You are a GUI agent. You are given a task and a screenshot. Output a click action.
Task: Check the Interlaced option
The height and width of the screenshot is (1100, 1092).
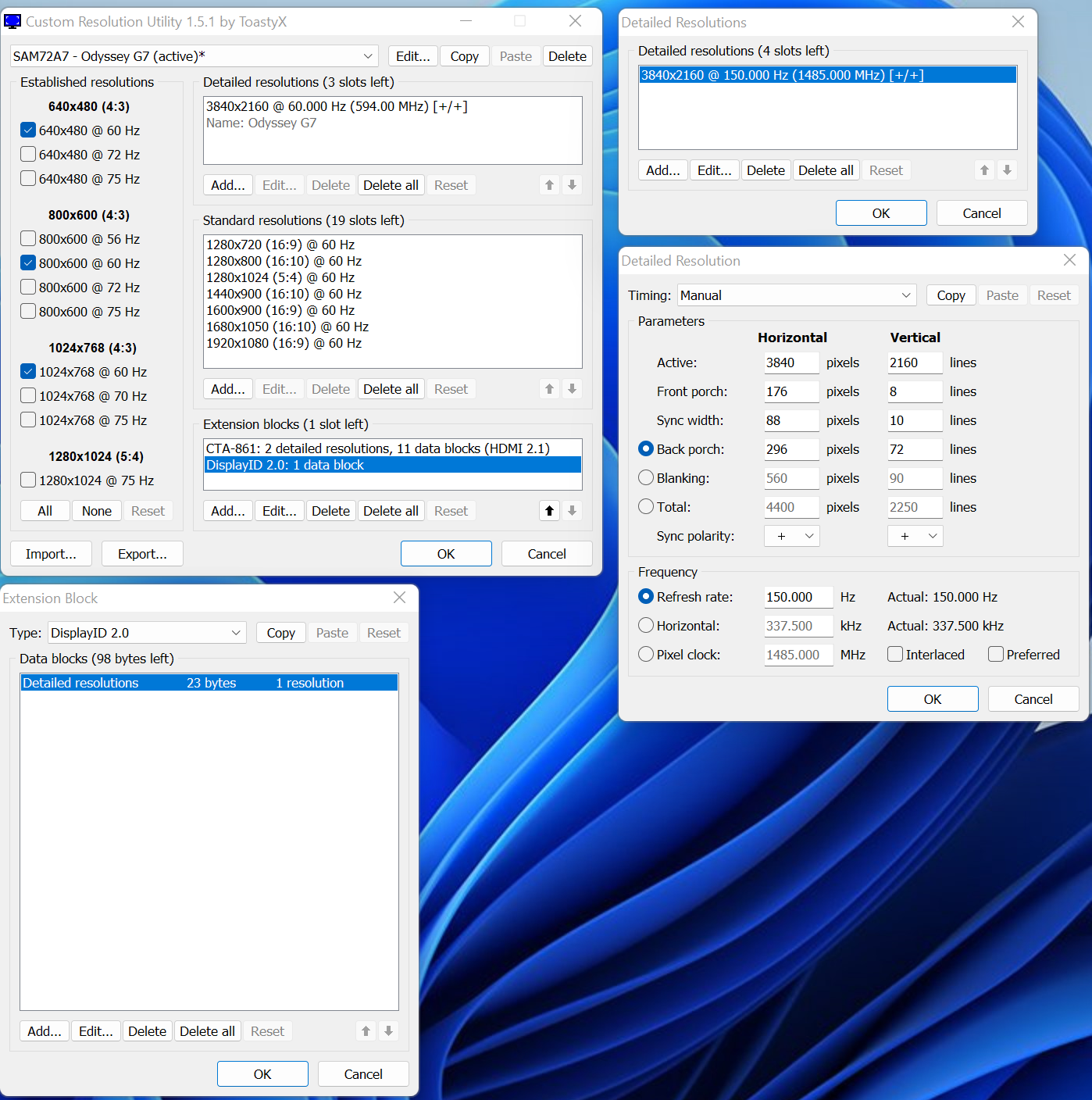(x=895, y=655)
